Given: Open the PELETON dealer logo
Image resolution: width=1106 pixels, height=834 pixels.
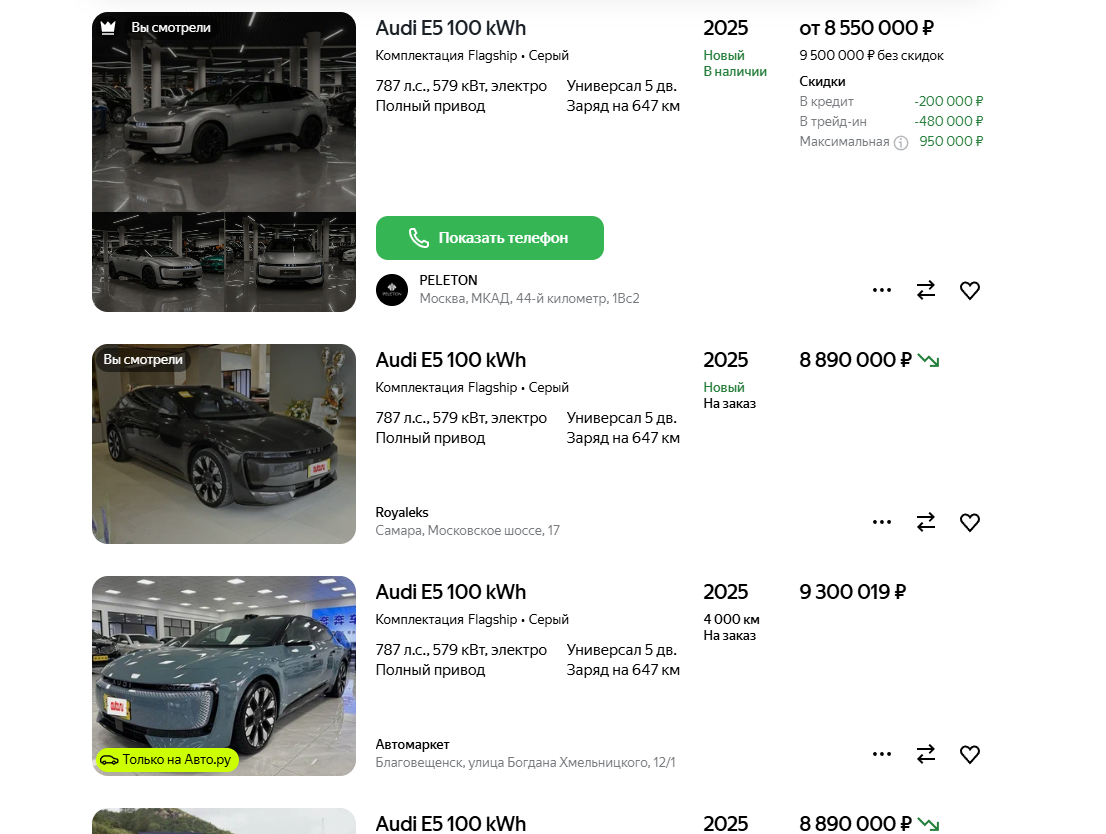Looking at the screenshot, I should (392, 290).
